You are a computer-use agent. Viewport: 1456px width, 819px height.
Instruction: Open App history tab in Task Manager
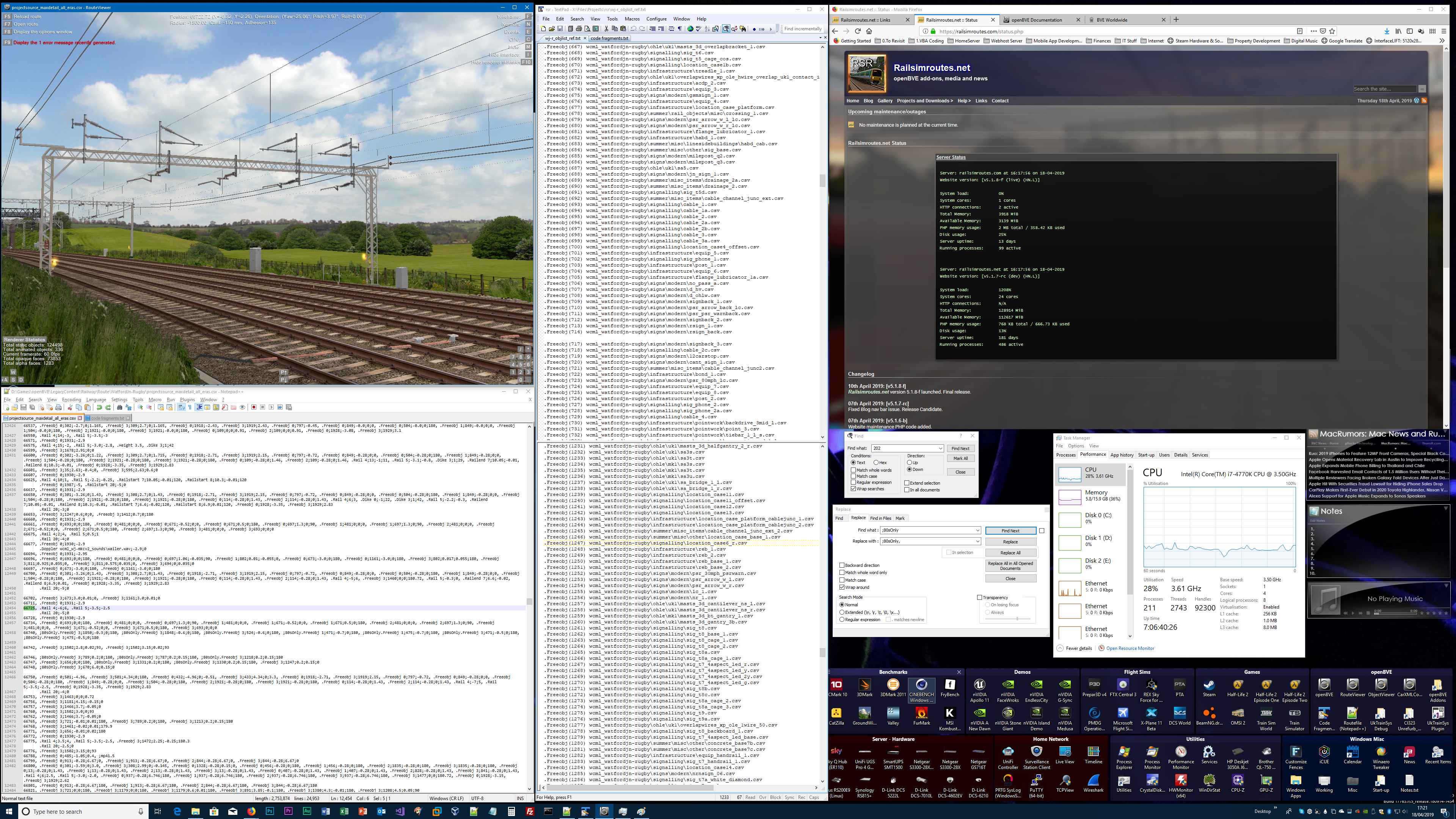(1122, 455)
